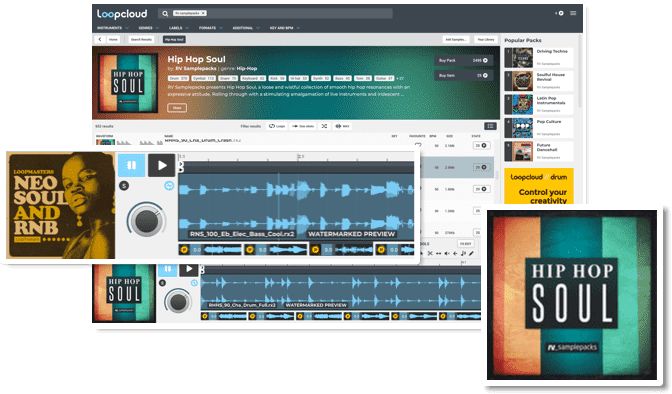Select the Guitar tag in pack header
The width and height of the screenshot is (672, 394).
point(384,78)
